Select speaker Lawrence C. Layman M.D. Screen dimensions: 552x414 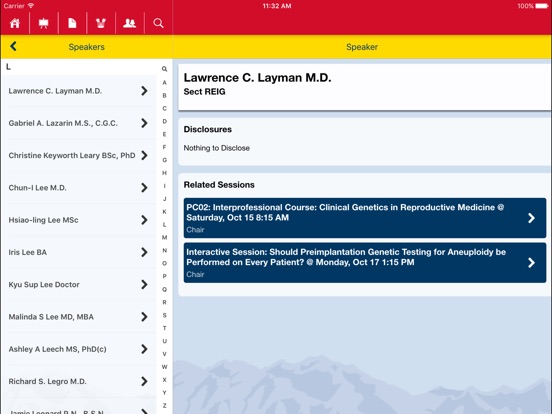coord(79,91)
